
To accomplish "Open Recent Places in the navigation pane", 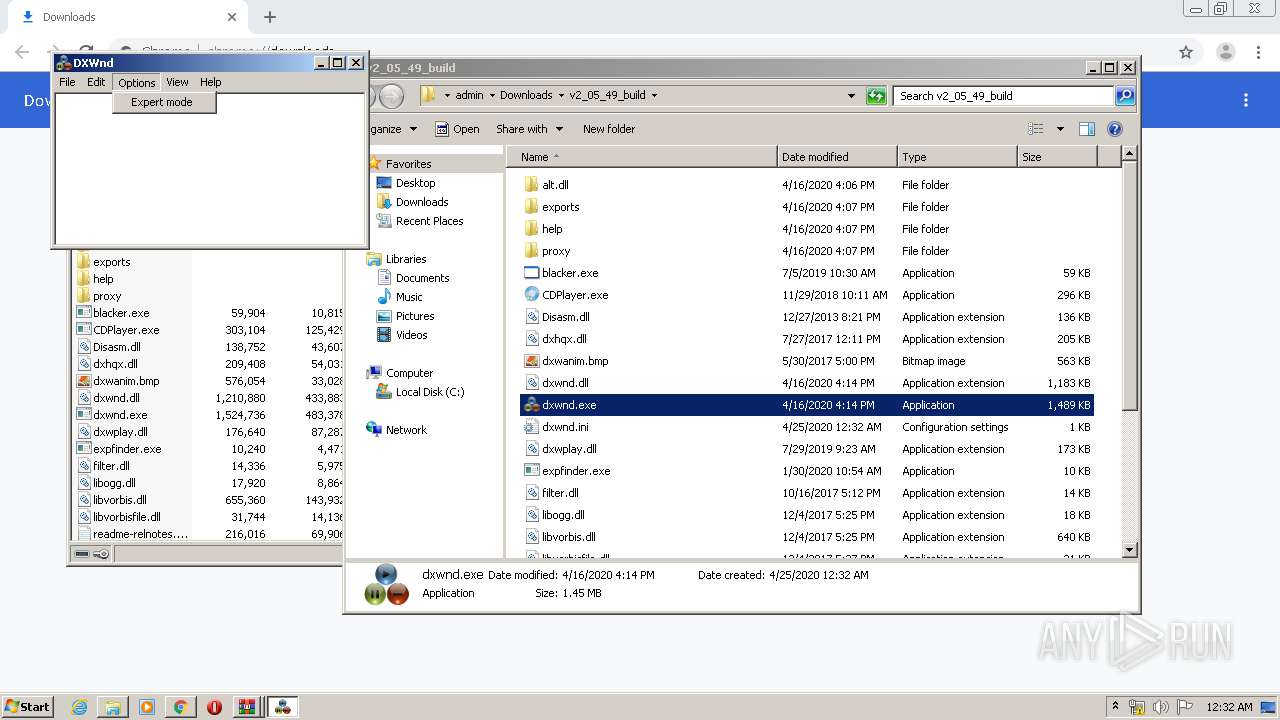I will coord(429,221).
